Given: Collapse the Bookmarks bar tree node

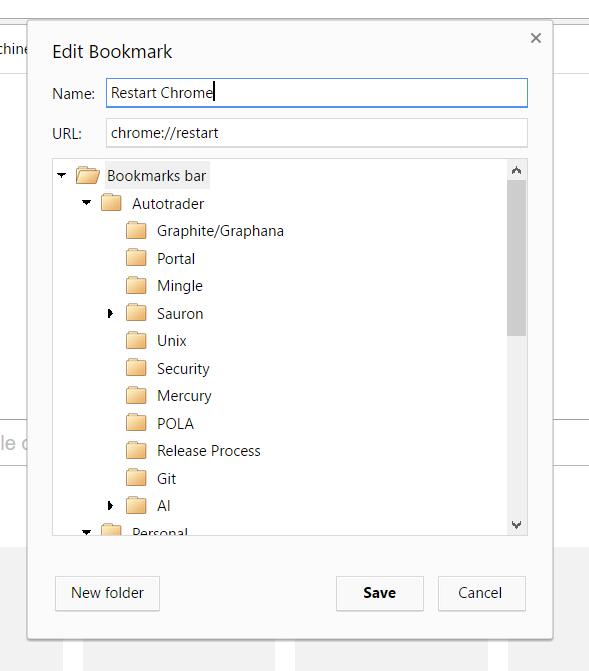Looking at the screenshot, I should 62,175.
